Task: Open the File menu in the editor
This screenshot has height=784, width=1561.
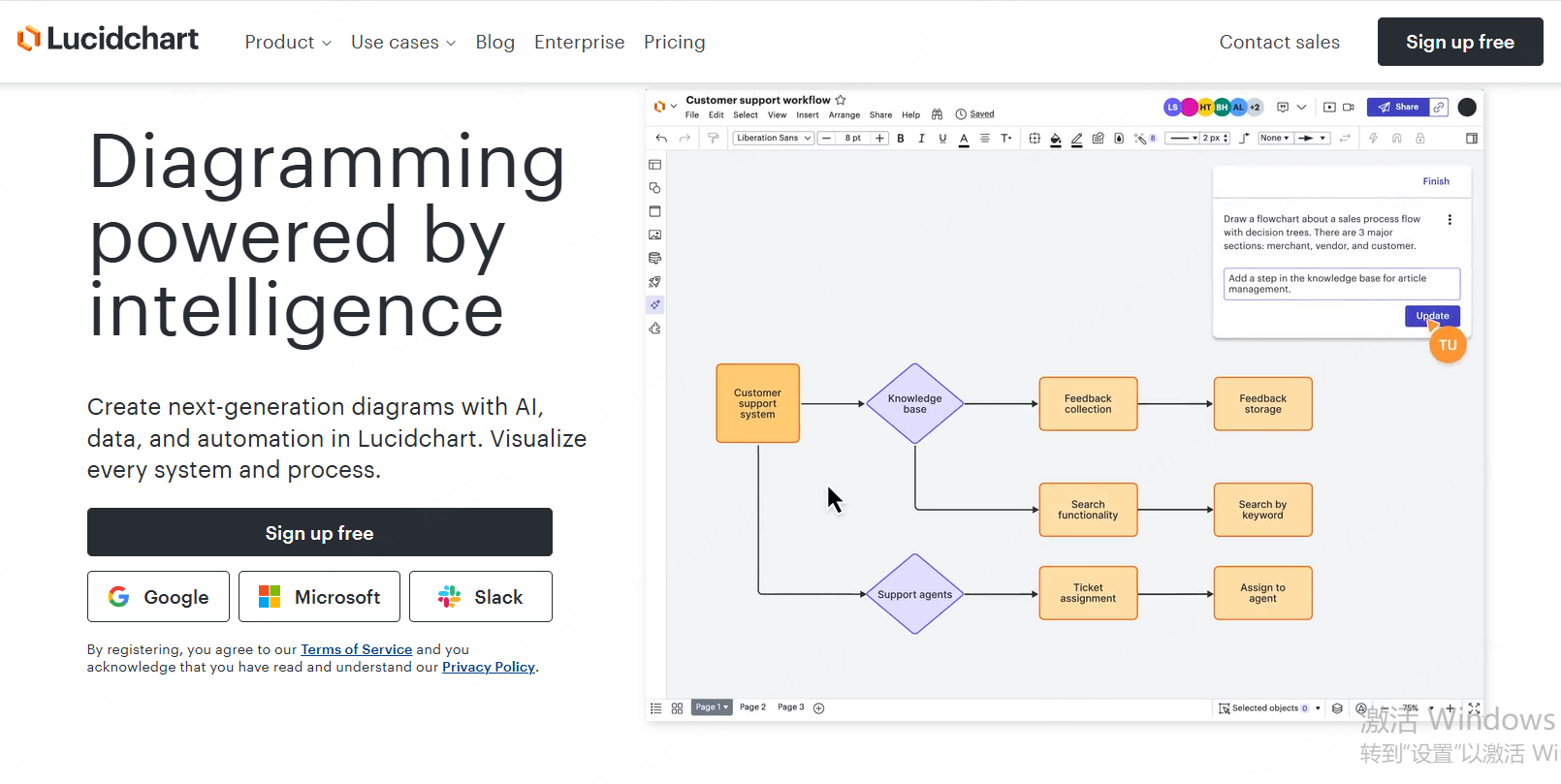Action: coord(692,115)
